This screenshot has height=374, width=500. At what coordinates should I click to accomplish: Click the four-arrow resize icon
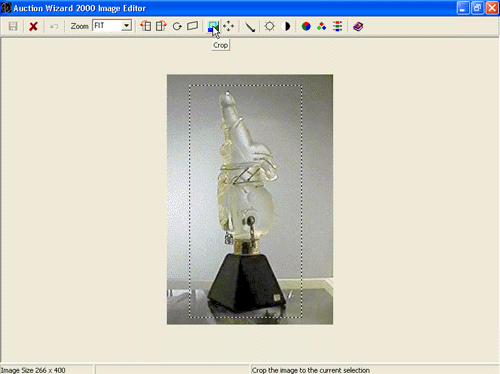click(228, 26)
